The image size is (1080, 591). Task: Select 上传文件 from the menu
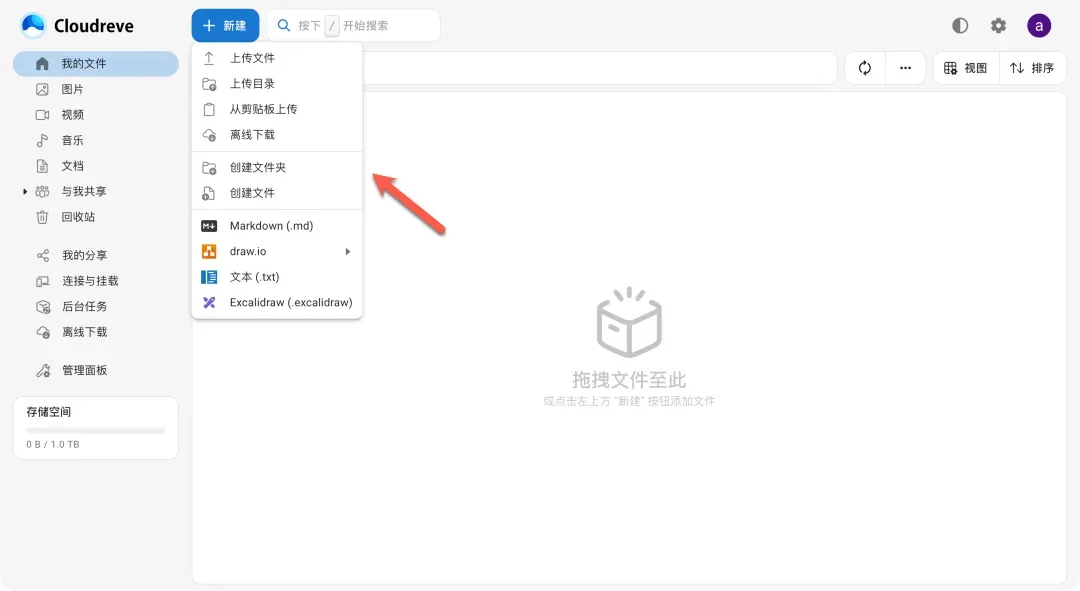(277, 59)
